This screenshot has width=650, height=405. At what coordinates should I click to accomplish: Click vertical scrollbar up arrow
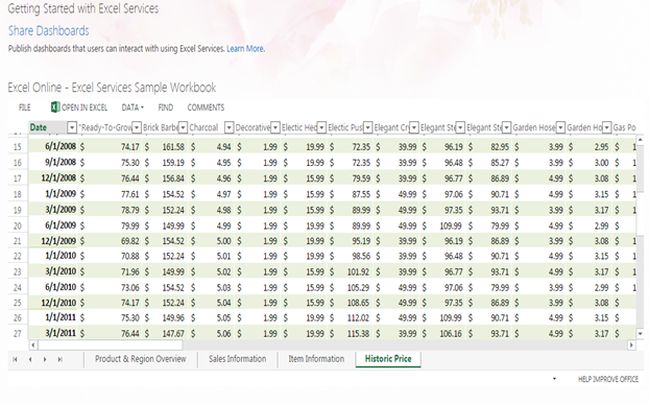click(x=640, y=140)
